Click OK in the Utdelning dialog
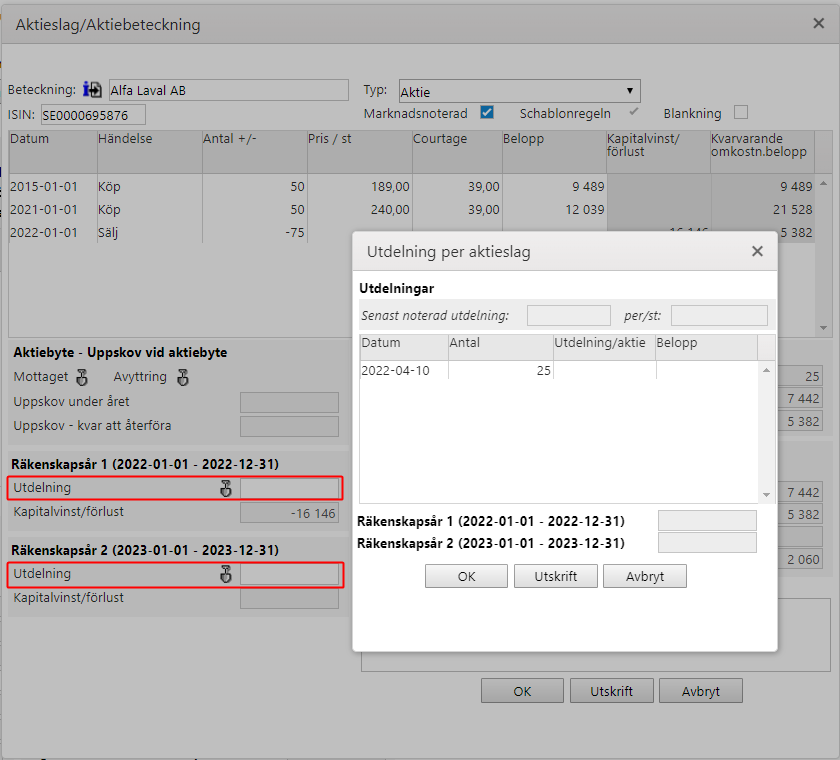The image size is (840, 760). coord(466,576)
